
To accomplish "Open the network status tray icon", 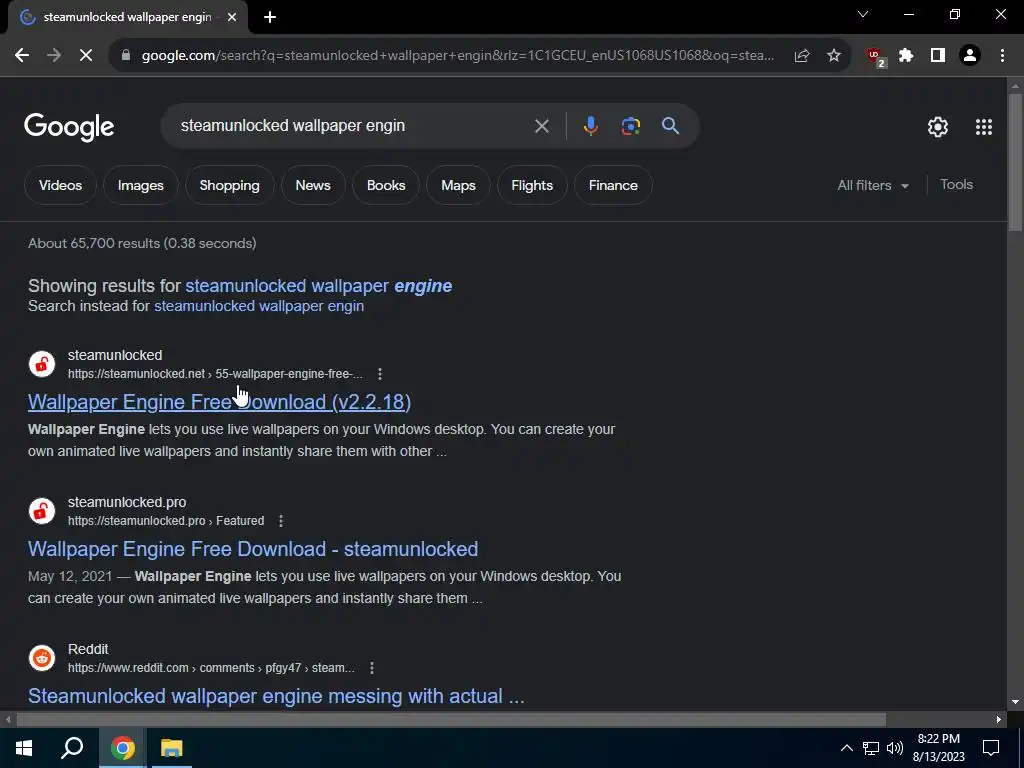I will click(x=871, y=748).
